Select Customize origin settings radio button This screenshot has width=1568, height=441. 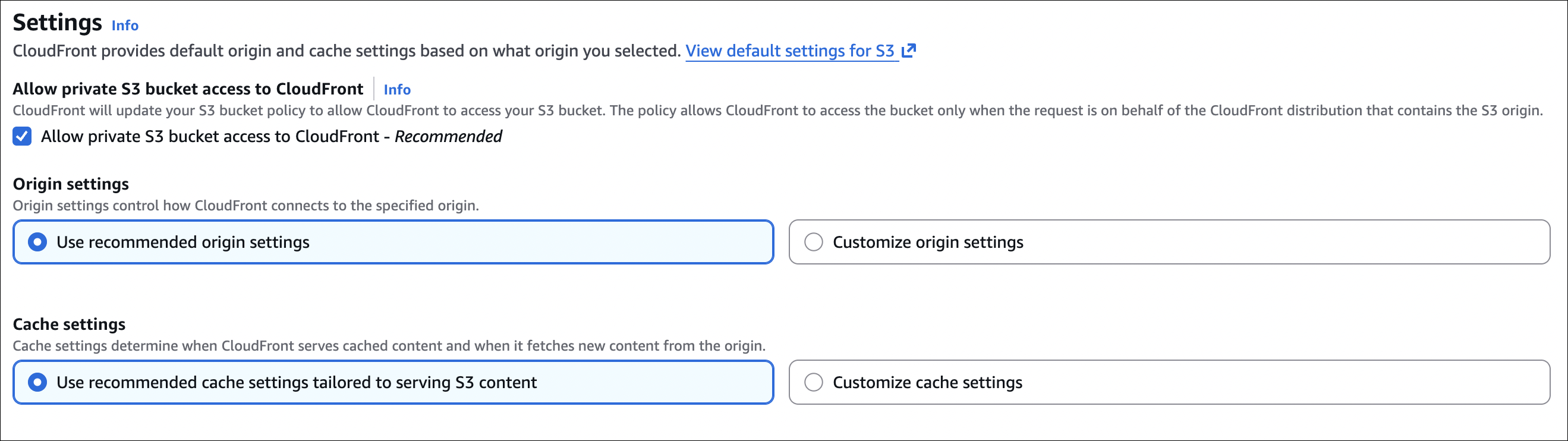(813, 242)
